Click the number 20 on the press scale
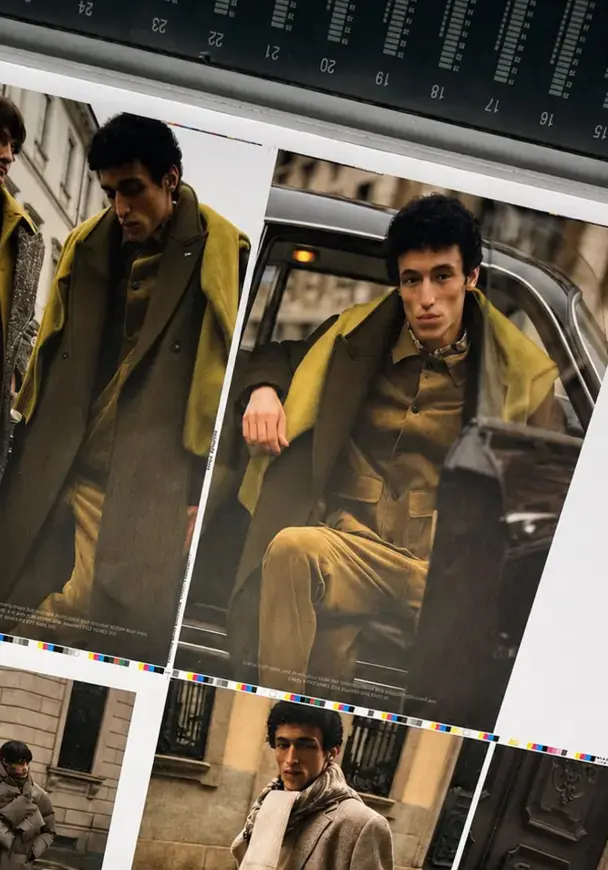 coord(328,65)
